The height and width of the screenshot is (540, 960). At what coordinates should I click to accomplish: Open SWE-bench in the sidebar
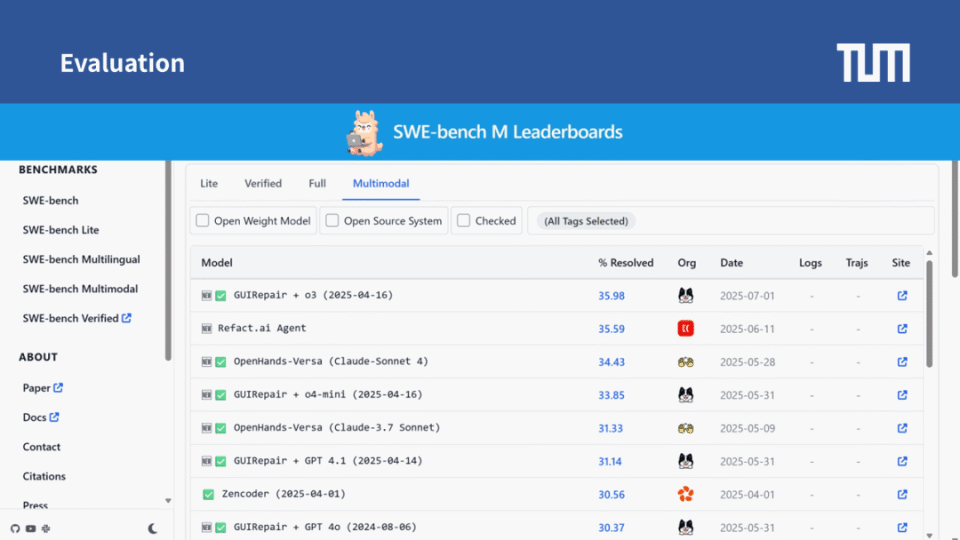coord(50,200)
